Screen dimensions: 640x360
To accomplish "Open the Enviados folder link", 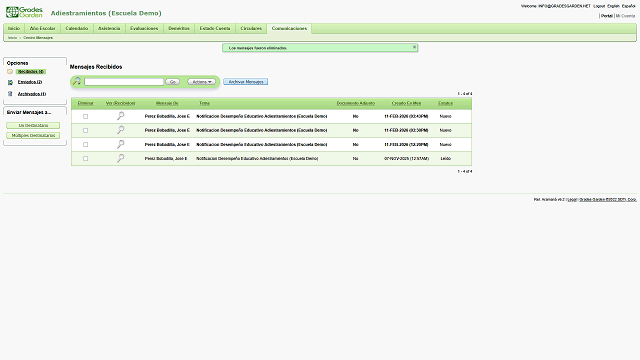I will coord(30,82).
